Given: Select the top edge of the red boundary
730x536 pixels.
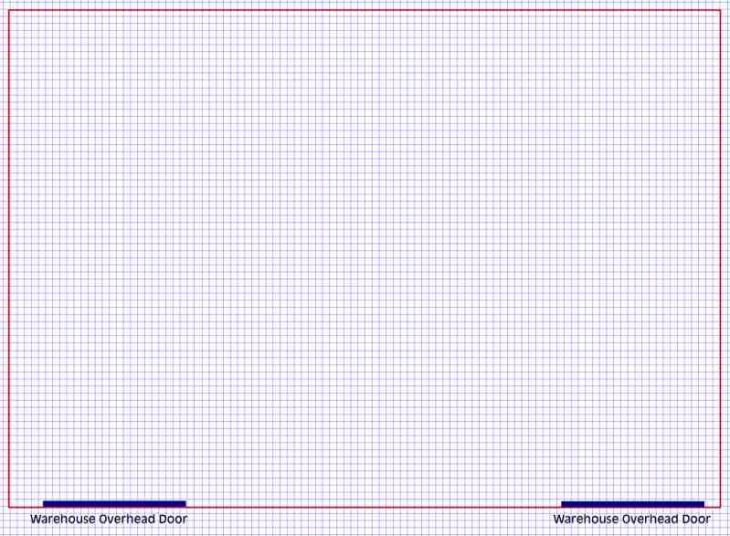Looking at the screenshot, I should coord(365,11).
